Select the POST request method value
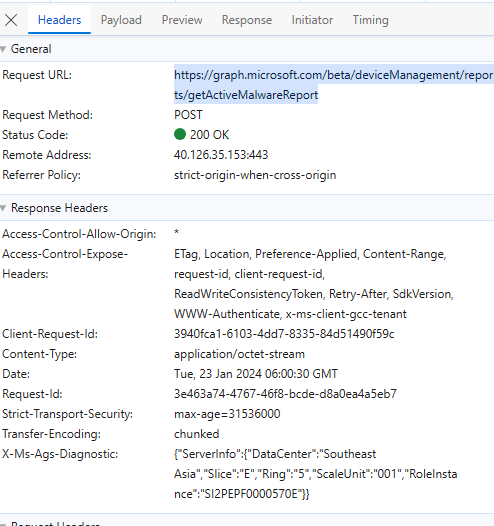This screenshot has width=494, height=526. pos(188,115)
